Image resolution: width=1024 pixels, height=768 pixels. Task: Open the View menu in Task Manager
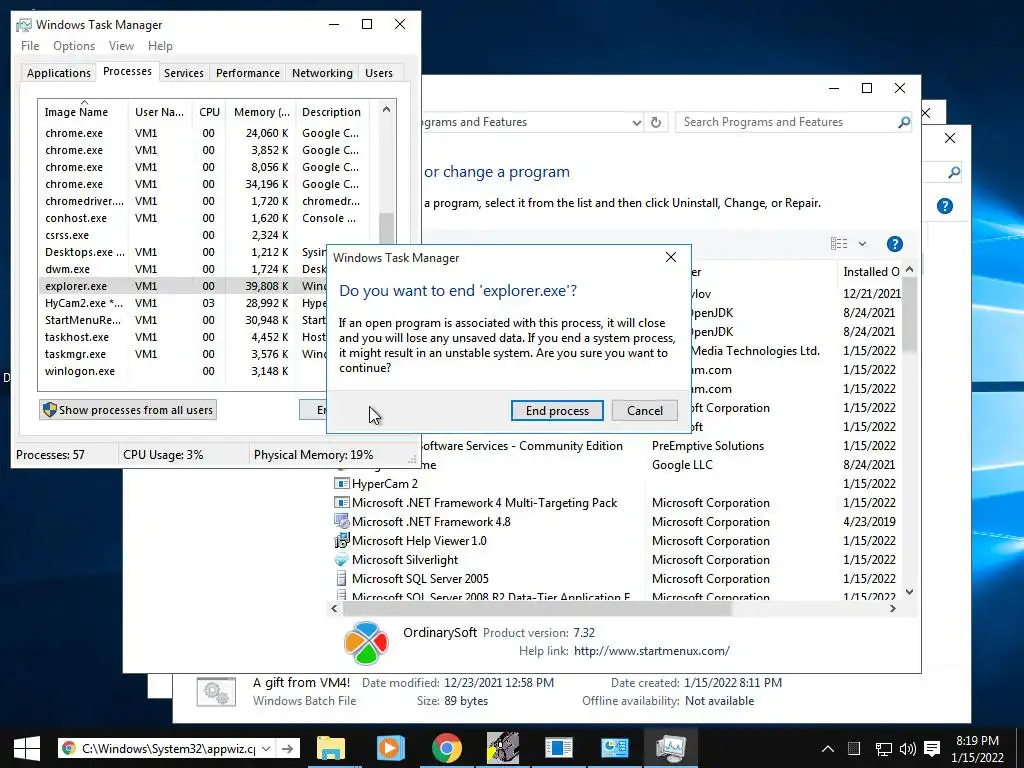(x=121, y=46)
